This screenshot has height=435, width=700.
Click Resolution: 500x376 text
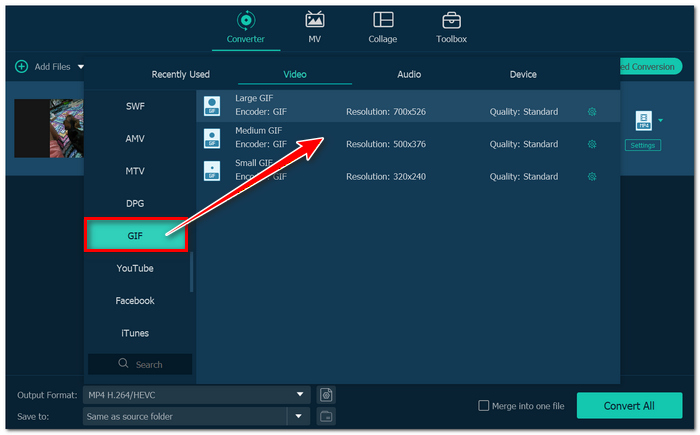tap(386, 144)
